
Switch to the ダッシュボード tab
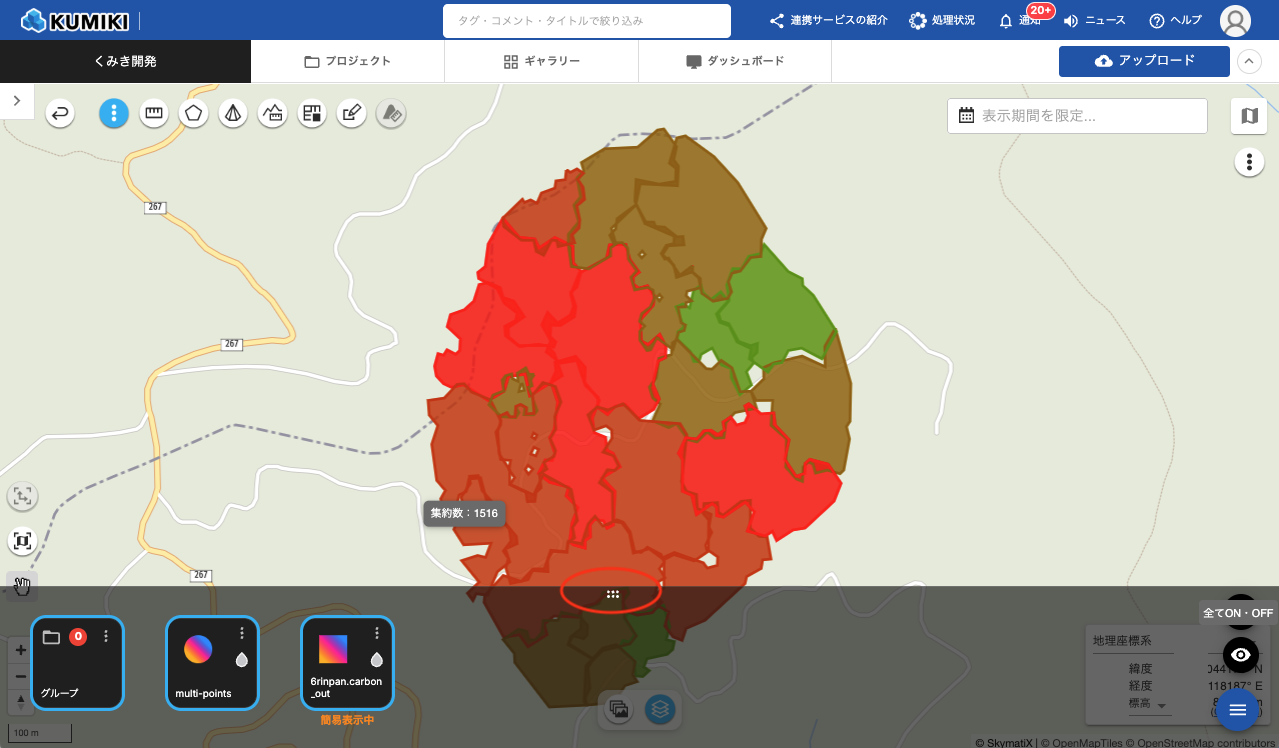[734, 61]
